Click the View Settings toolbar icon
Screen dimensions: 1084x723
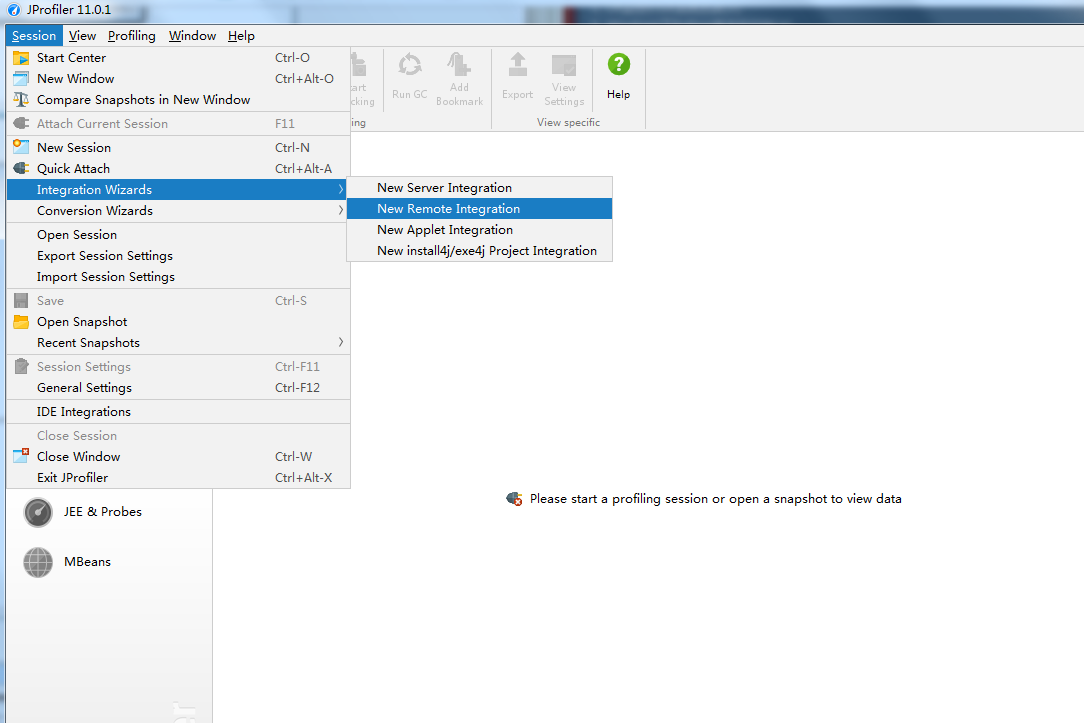click(x=564, y=65)
